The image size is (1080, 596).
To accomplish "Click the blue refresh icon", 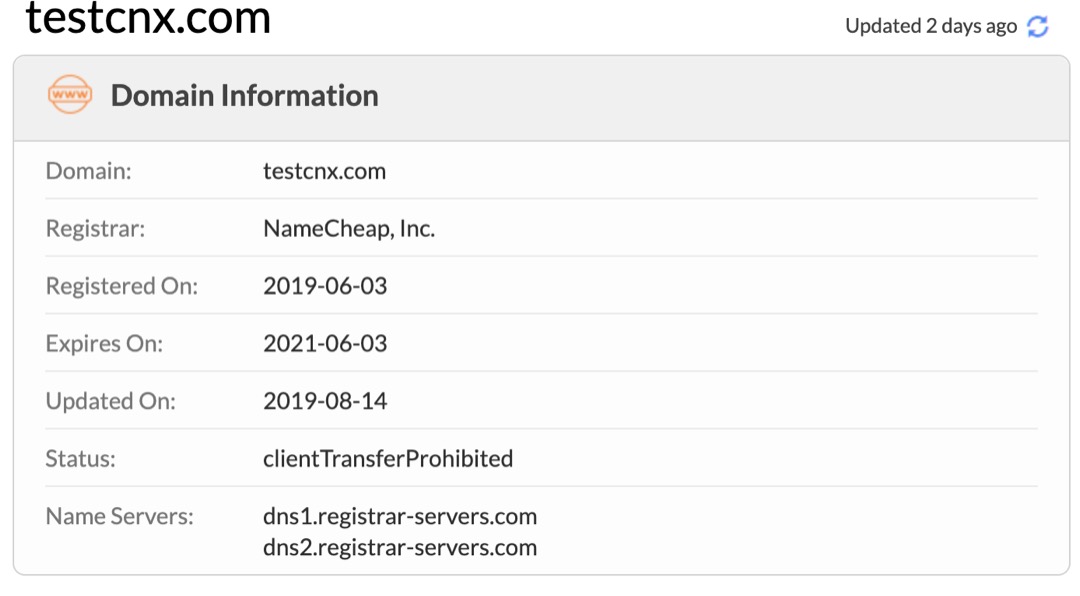I will pyautogui.click(x=1037, y=27).
